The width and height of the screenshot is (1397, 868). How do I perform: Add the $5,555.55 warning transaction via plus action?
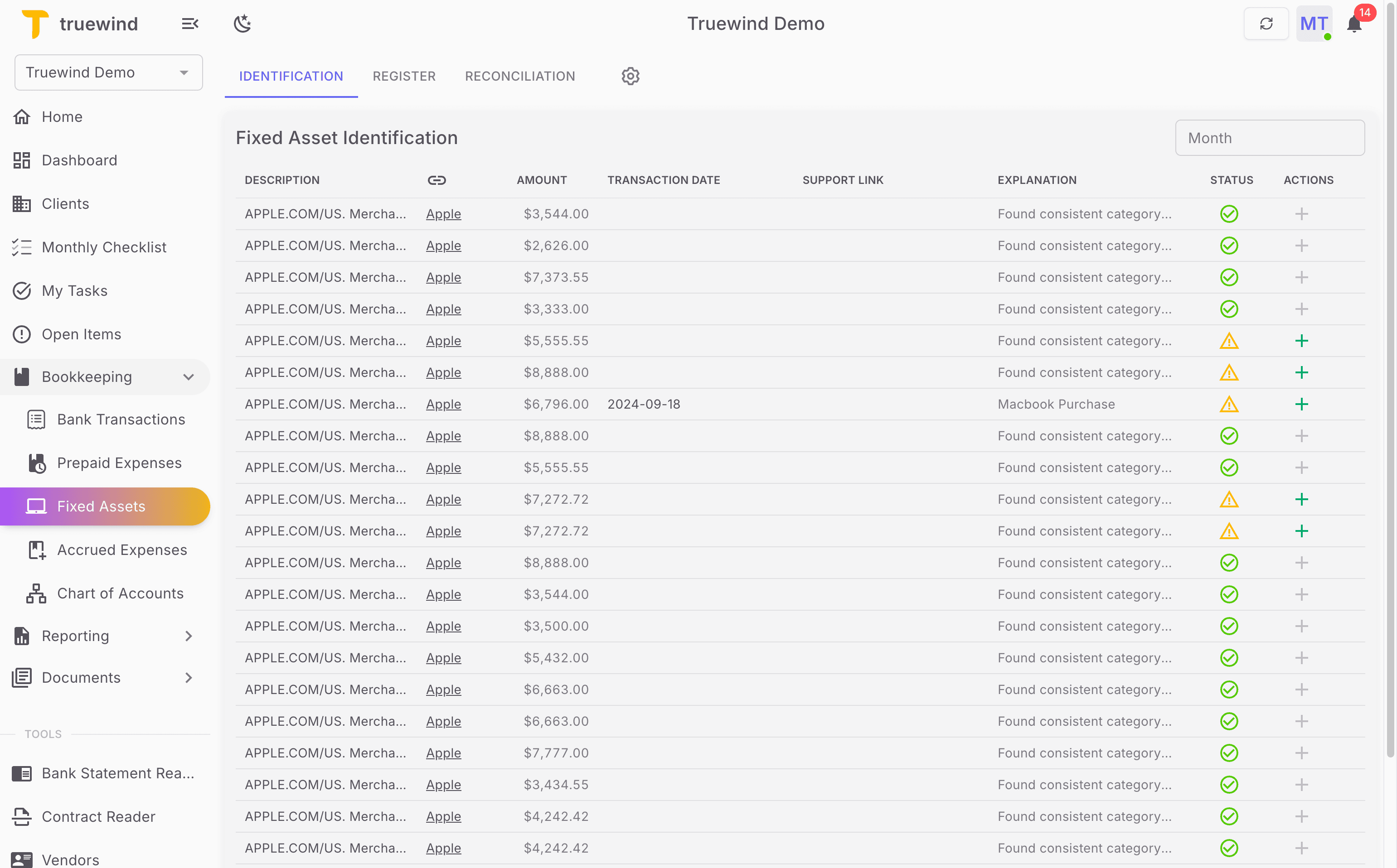coord(1302,340)
